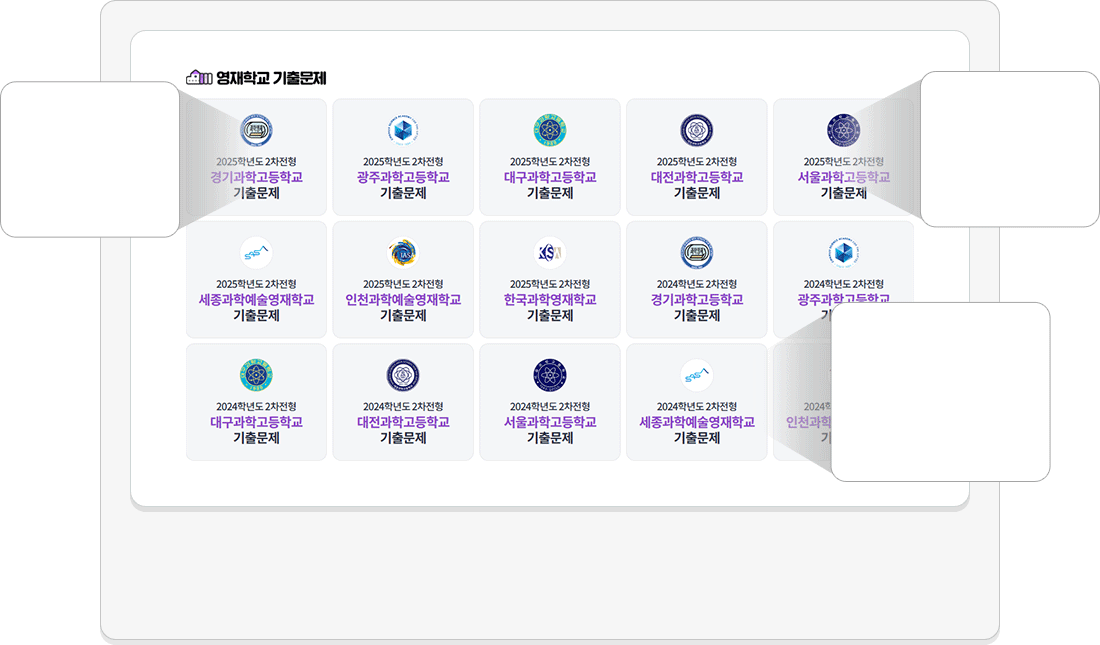Viewport: 1100px width, 645px height.
Task: Click the 2024 경기과학고등학교 school emblem
Action: [x=697, y=253]
